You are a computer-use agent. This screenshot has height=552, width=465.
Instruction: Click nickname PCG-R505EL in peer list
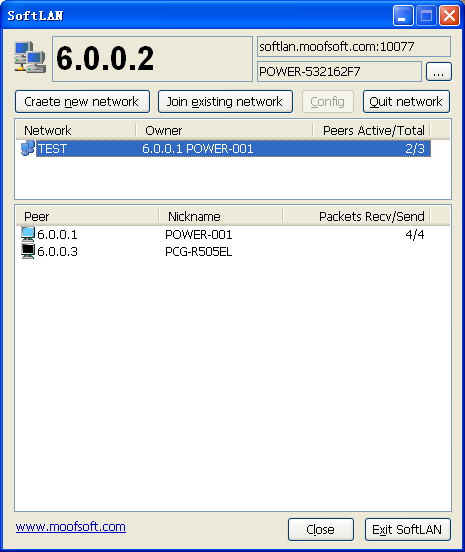point(199,252)
